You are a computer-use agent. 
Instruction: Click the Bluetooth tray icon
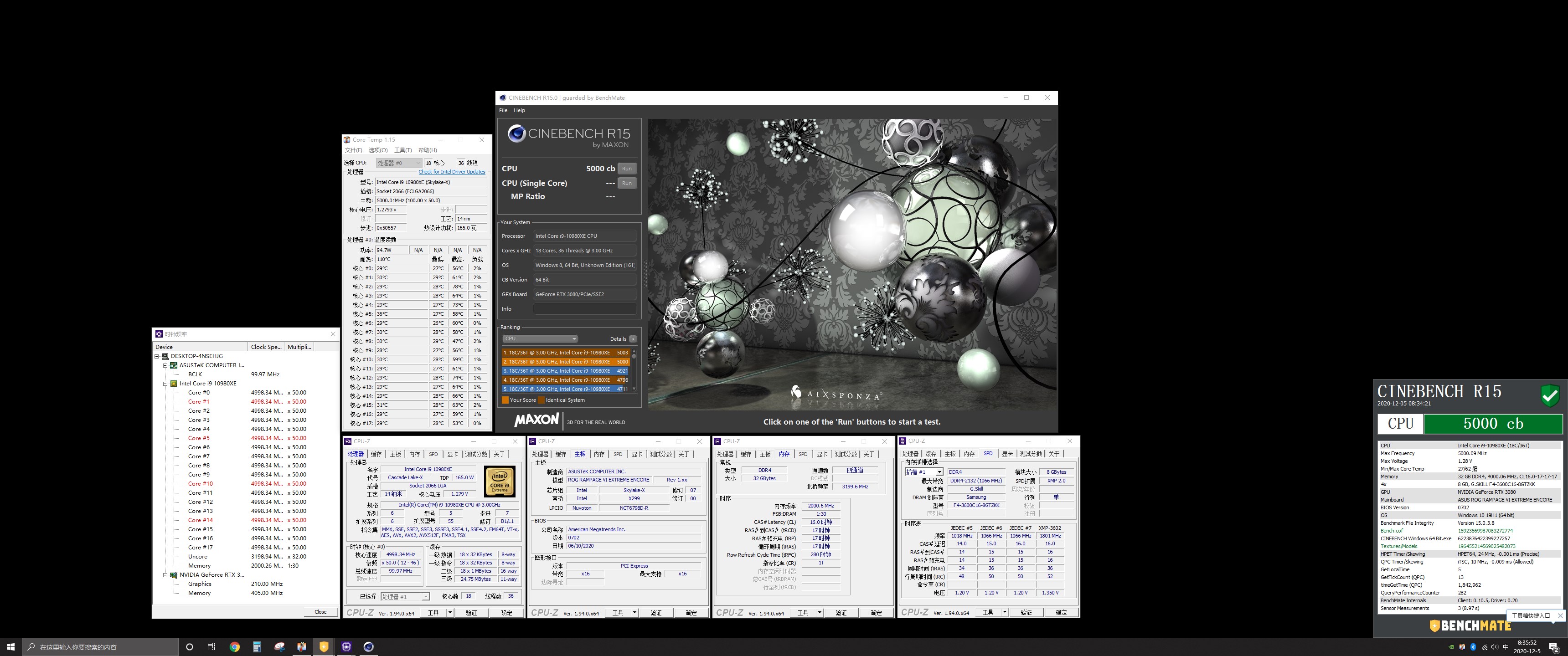[1473, 647]
